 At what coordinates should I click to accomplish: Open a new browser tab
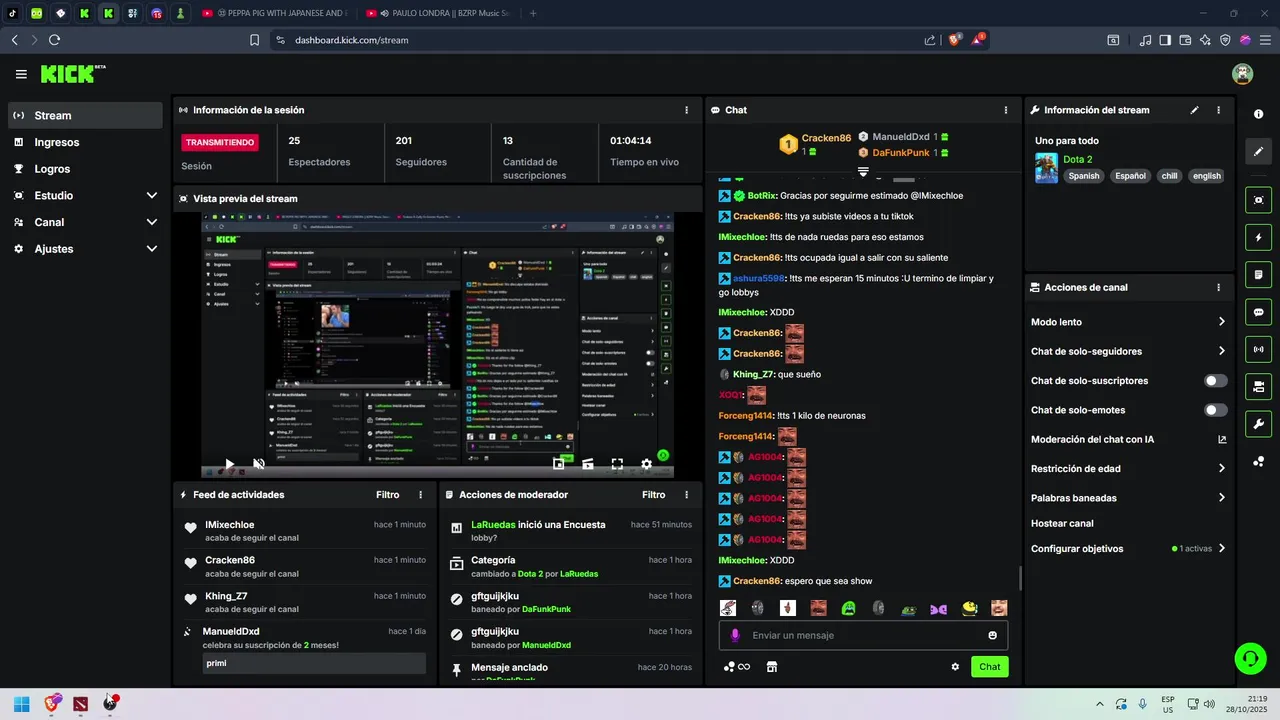(533, 13)
